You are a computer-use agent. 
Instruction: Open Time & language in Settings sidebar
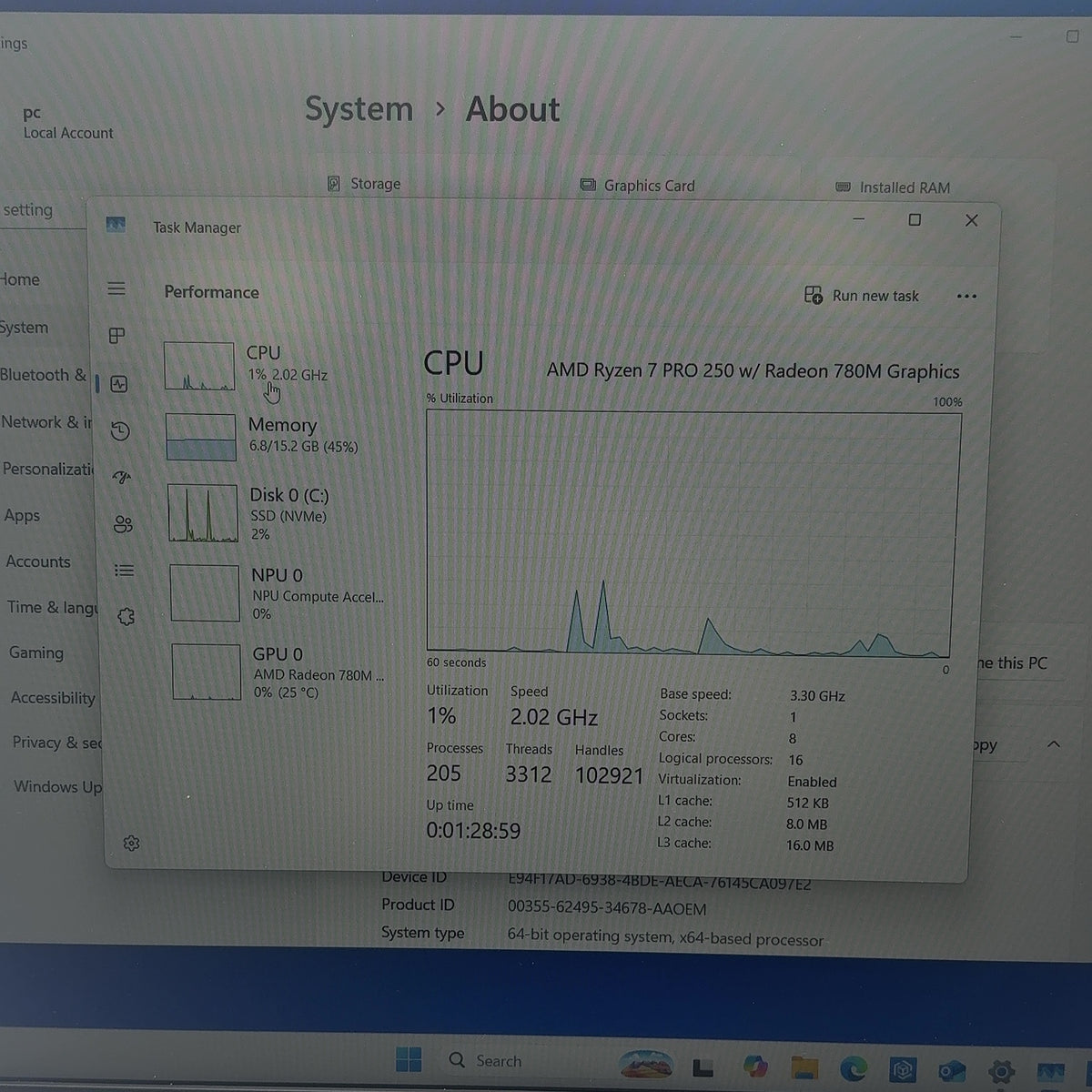[x=53, y=607]
